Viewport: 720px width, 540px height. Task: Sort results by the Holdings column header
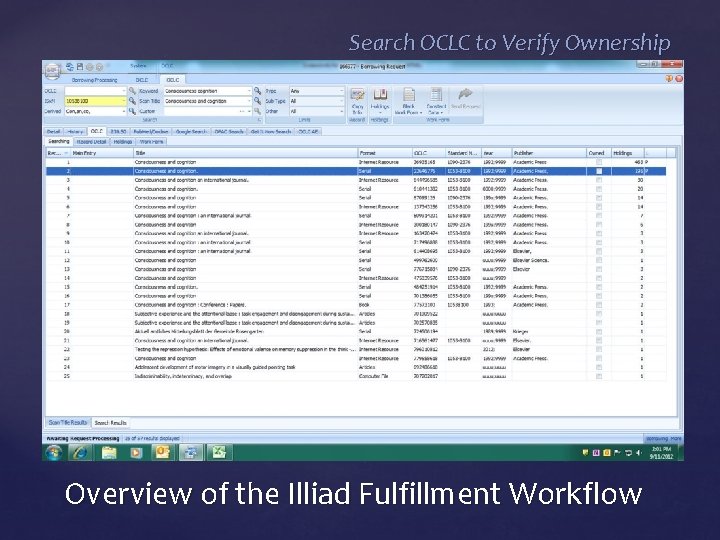[x=627, y=153]
